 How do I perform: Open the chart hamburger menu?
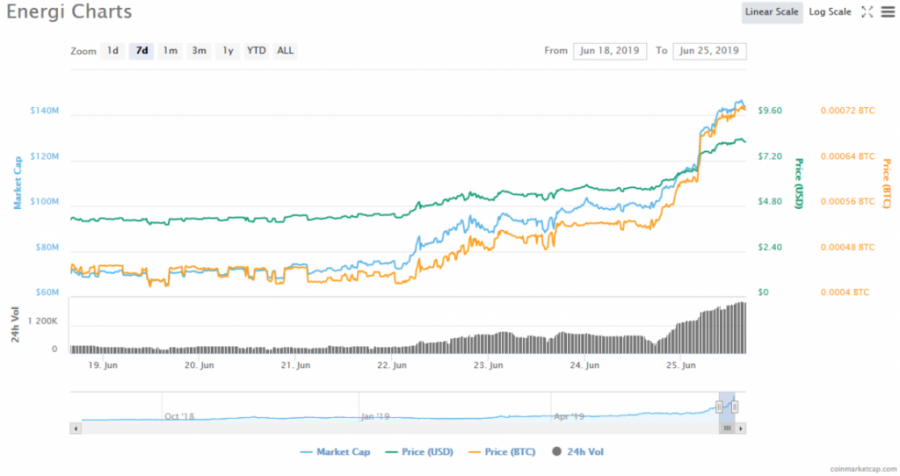[887, 12]
